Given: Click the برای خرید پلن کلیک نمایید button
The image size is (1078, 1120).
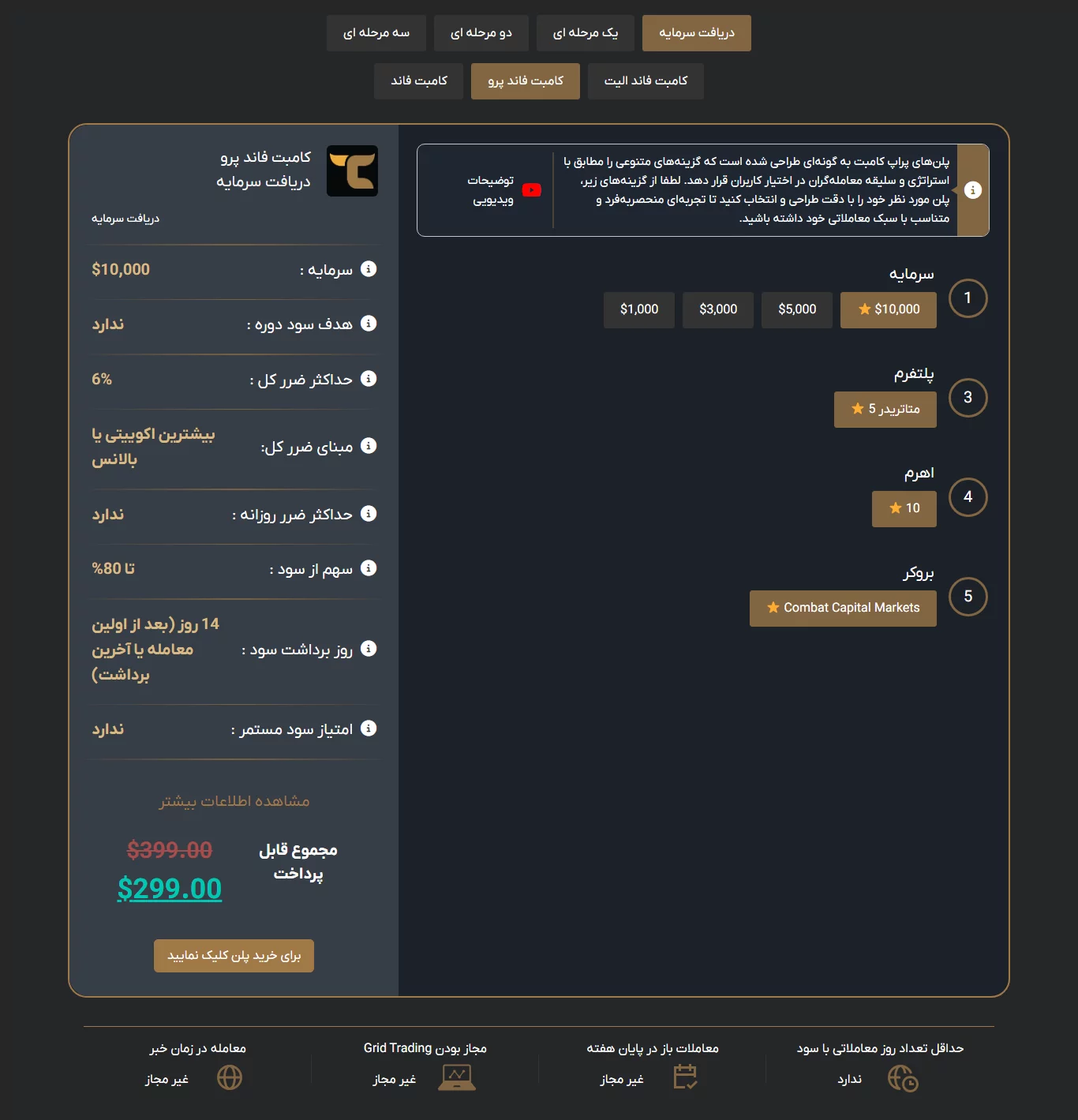Looking at the screenshot, I should [234, 956].
